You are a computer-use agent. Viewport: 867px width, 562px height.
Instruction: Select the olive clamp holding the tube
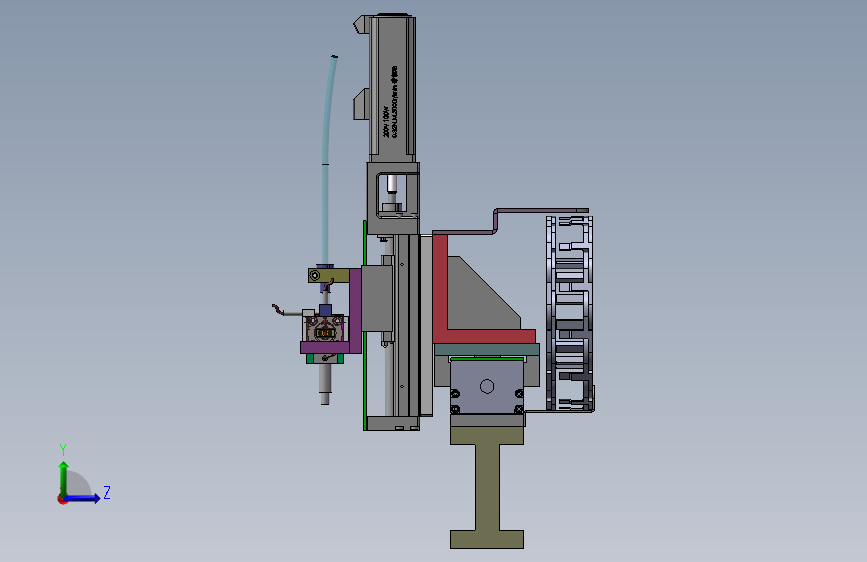tap(328, 275)
